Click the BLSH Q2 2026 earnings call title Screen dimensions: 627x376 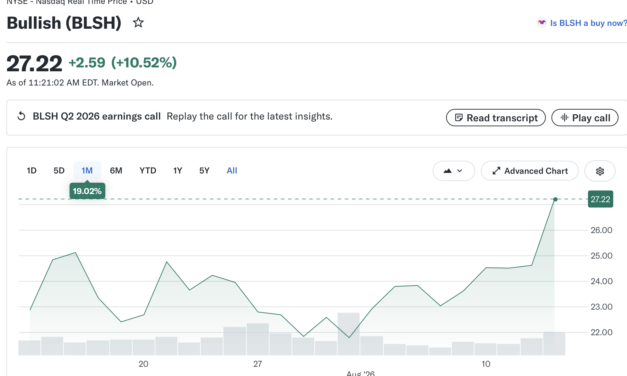click(96, 116)
